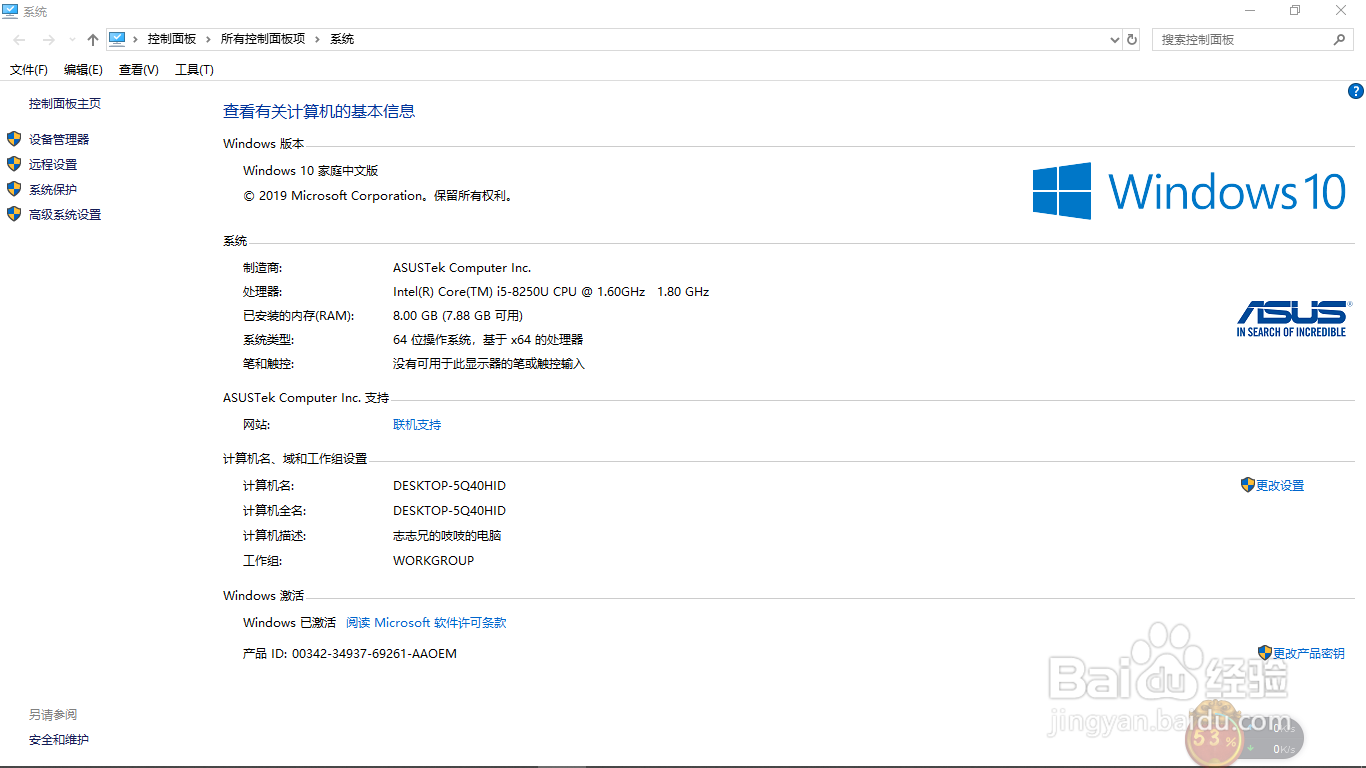Select computer name DESKTOP-5Q40HID beside 计算机名
This screenshot has height=768, width=1366.
point(449,486)
